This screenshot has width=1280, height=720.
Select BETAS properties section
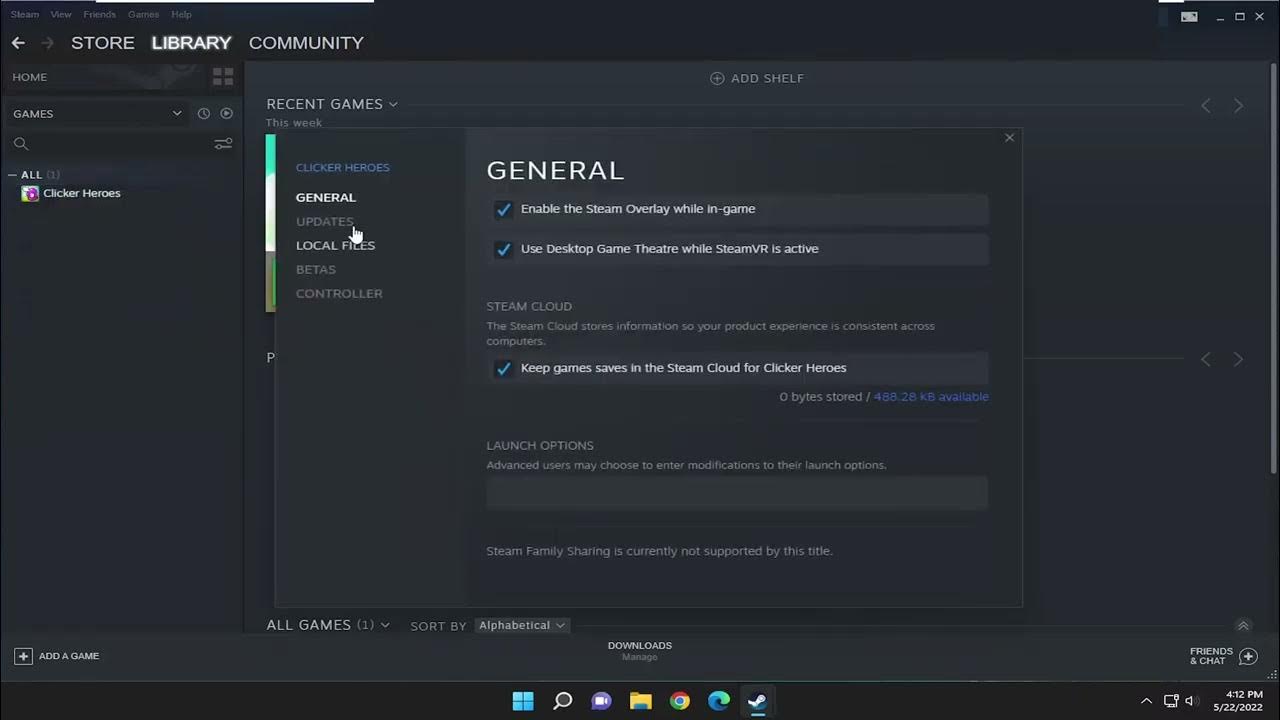coord(316,270)
